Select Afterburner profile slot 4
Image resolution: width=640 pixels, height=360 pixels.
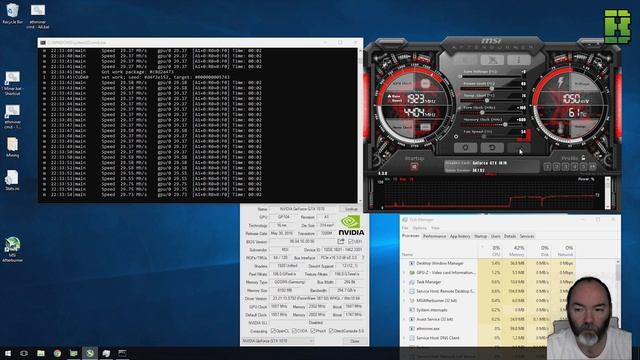click(x=574, y=167)
